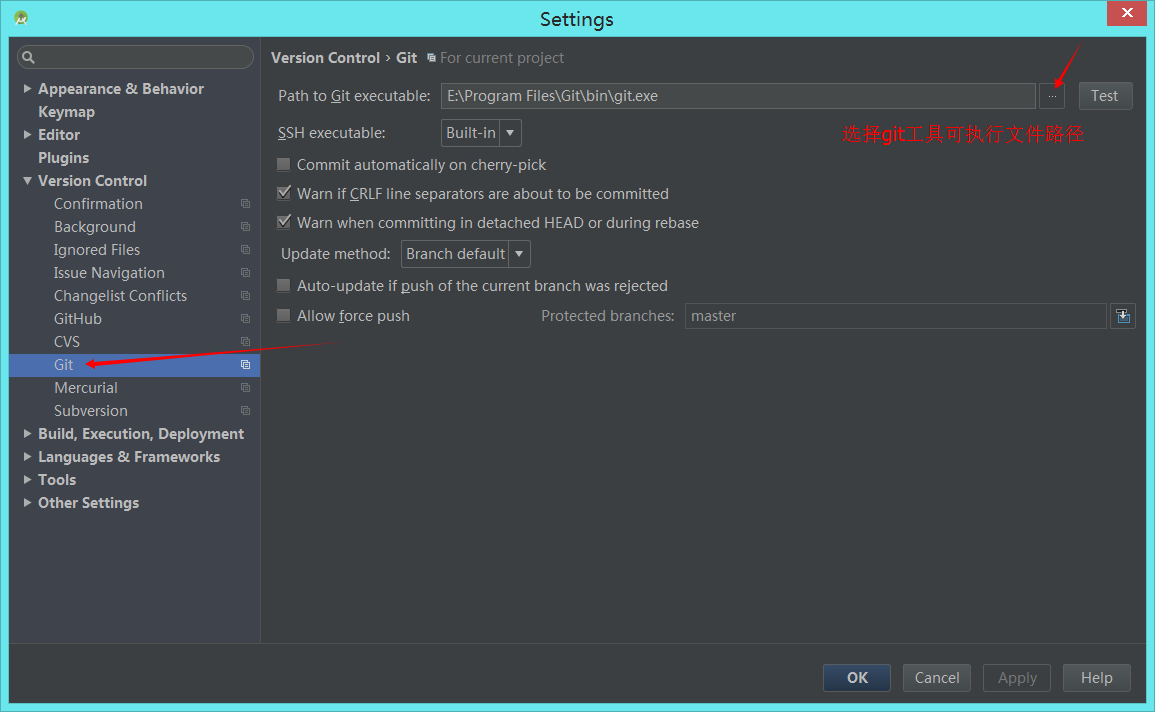This screenshot has height=712, width=1155.
Task: Open the Background settings page
Action: 94,227
